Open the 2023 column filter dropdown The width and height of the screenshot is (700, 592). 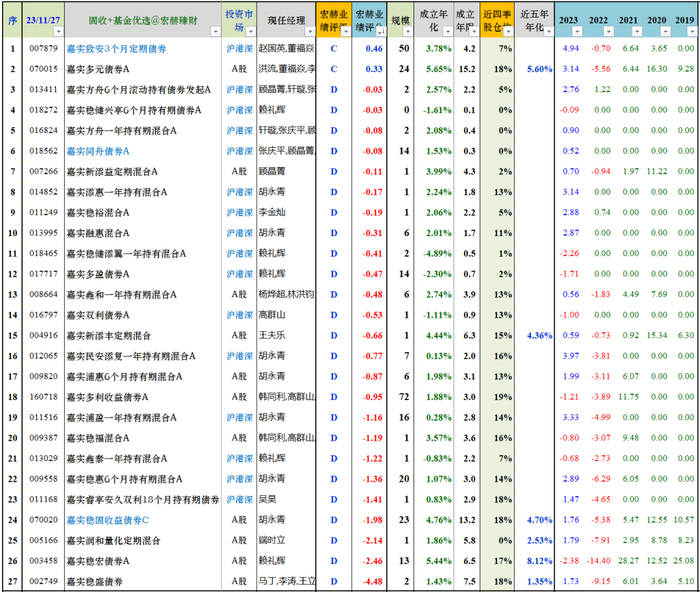pos(577,31)
